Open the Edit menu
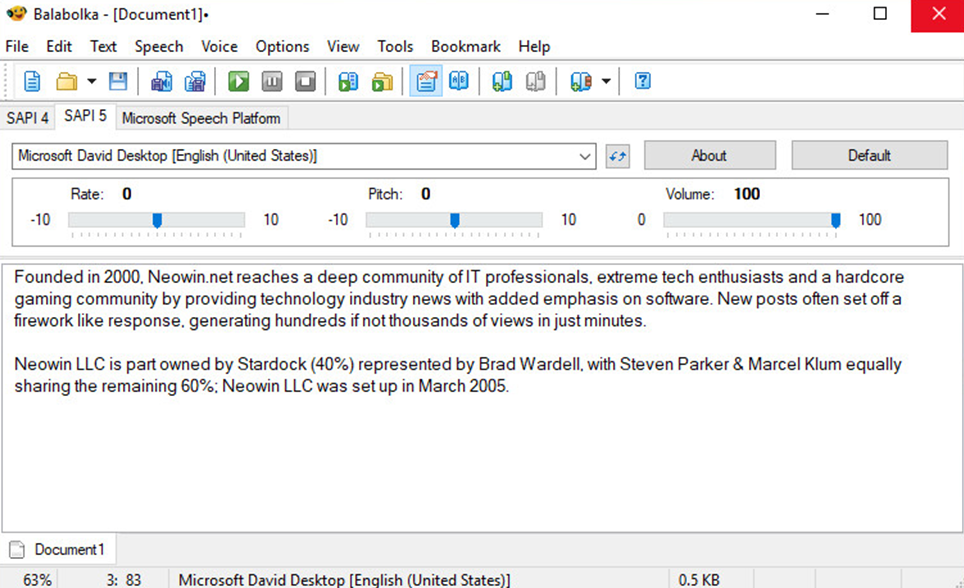The height and width of the screenshot is (588, 964). [59, 47]
